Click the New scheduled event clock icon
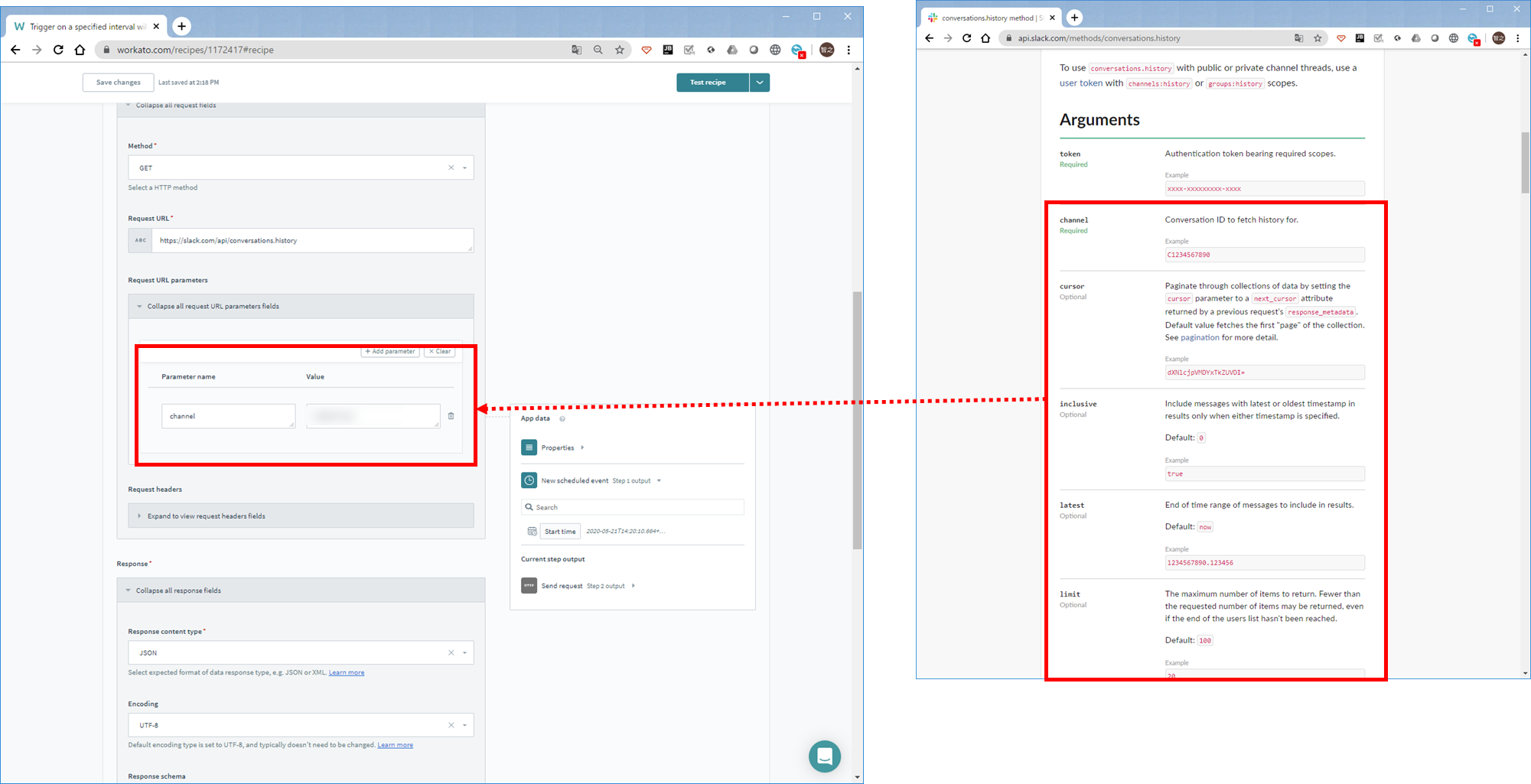The width and height of the screenshot is (1531, 784). [529, 480]
